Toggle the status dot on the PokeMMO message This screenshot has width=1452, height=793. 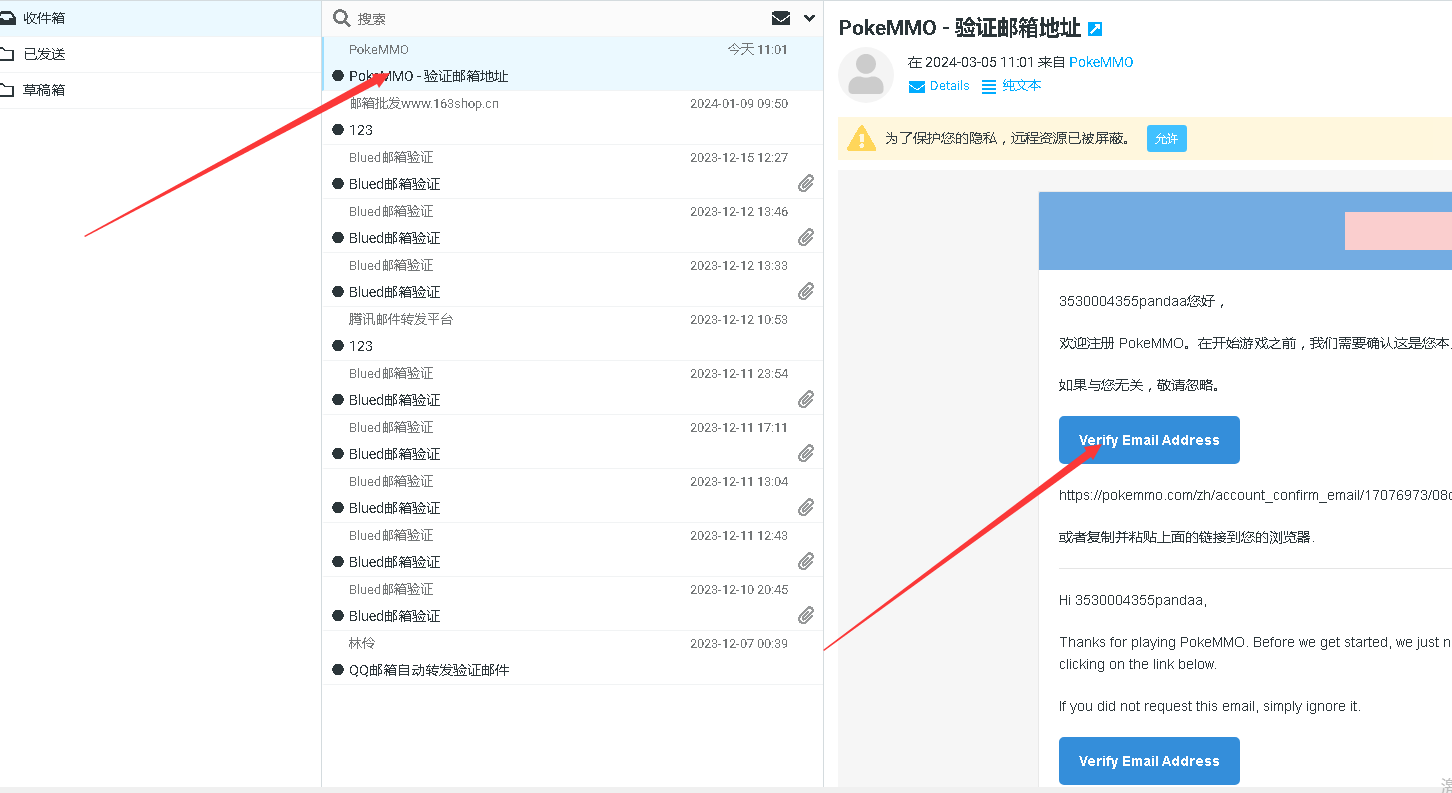coord(338,76)
